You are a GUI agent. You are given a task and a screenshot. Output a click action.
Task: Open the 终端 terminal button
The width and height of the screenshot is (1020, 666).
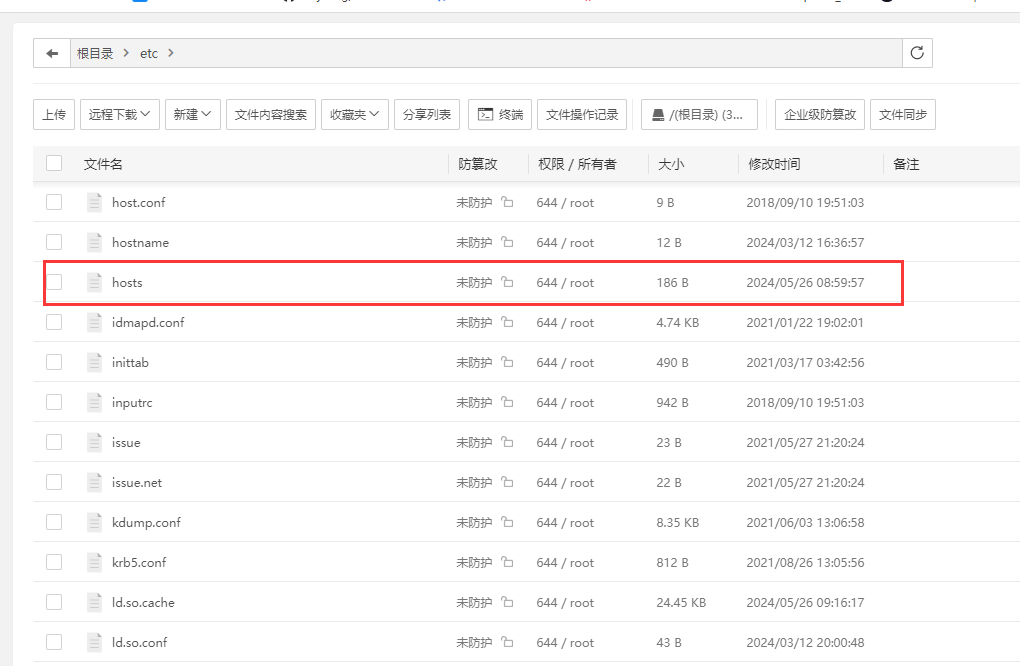[500, 115]
